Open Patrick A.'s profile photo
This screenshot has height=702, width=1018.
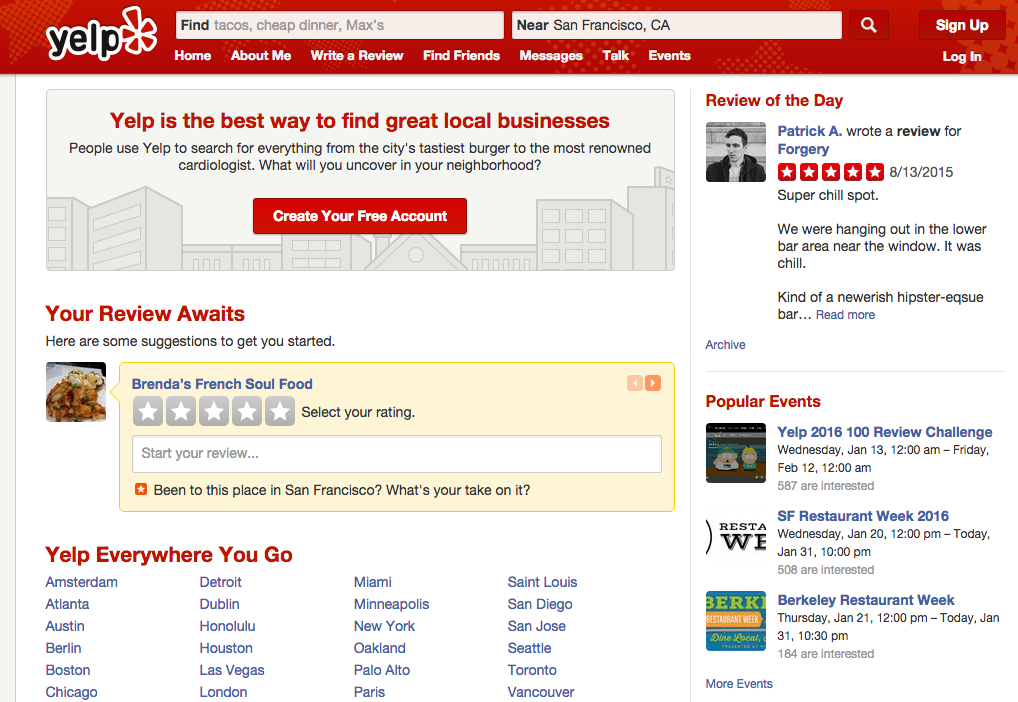coord(735,152)
